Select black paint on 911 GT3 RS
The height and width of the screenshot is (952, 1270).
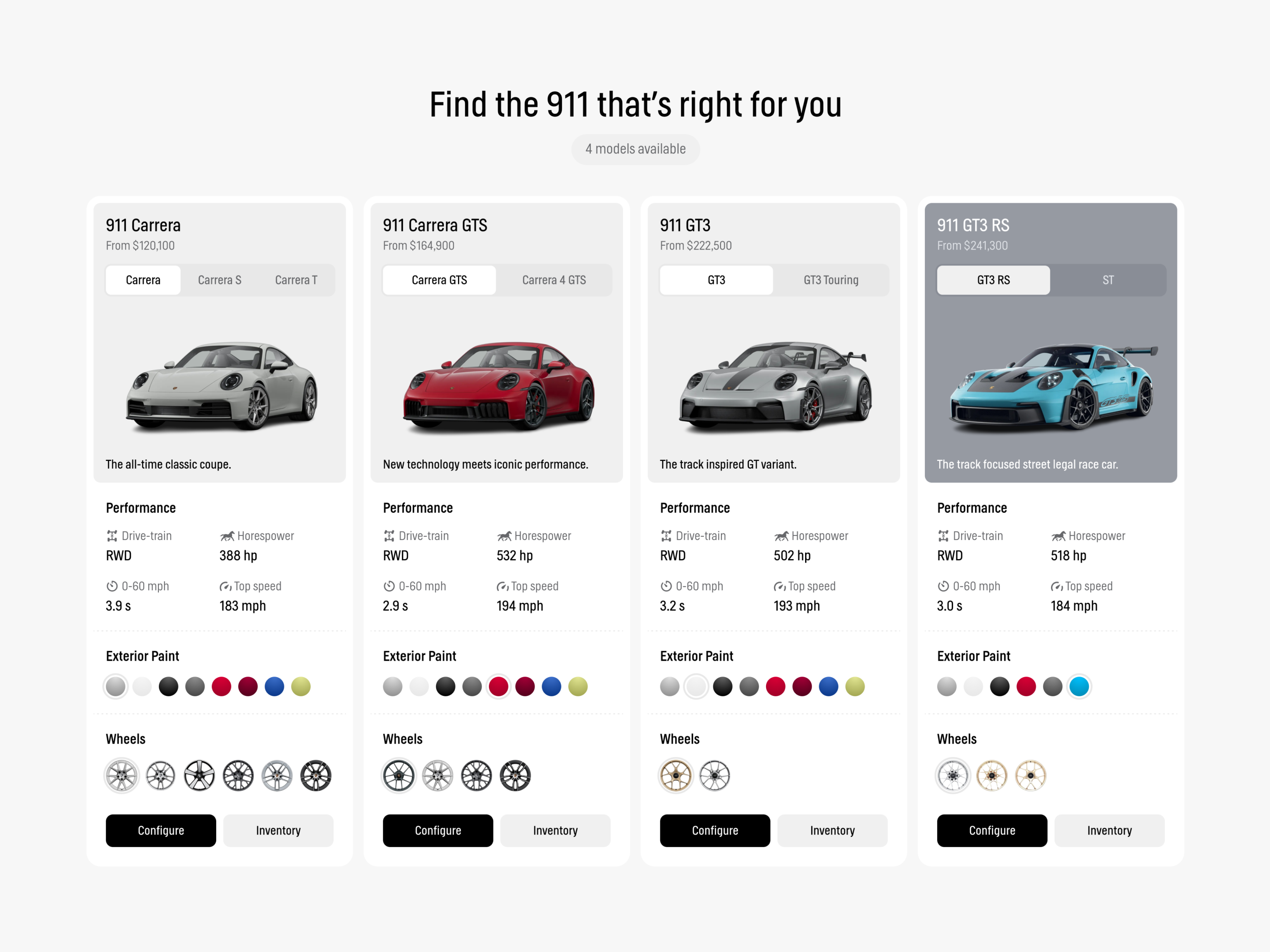coord(1000,686)
